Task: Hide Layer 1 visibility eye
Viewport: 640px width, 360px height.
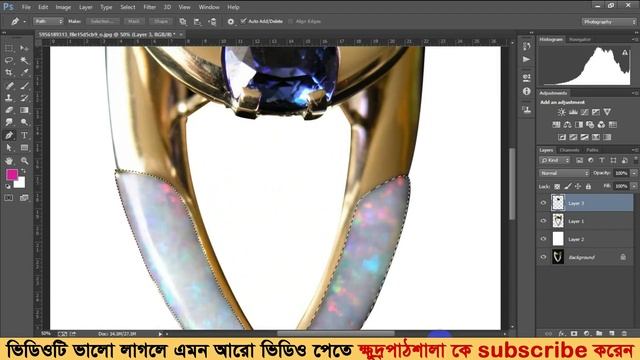Action: pos(543,221)
